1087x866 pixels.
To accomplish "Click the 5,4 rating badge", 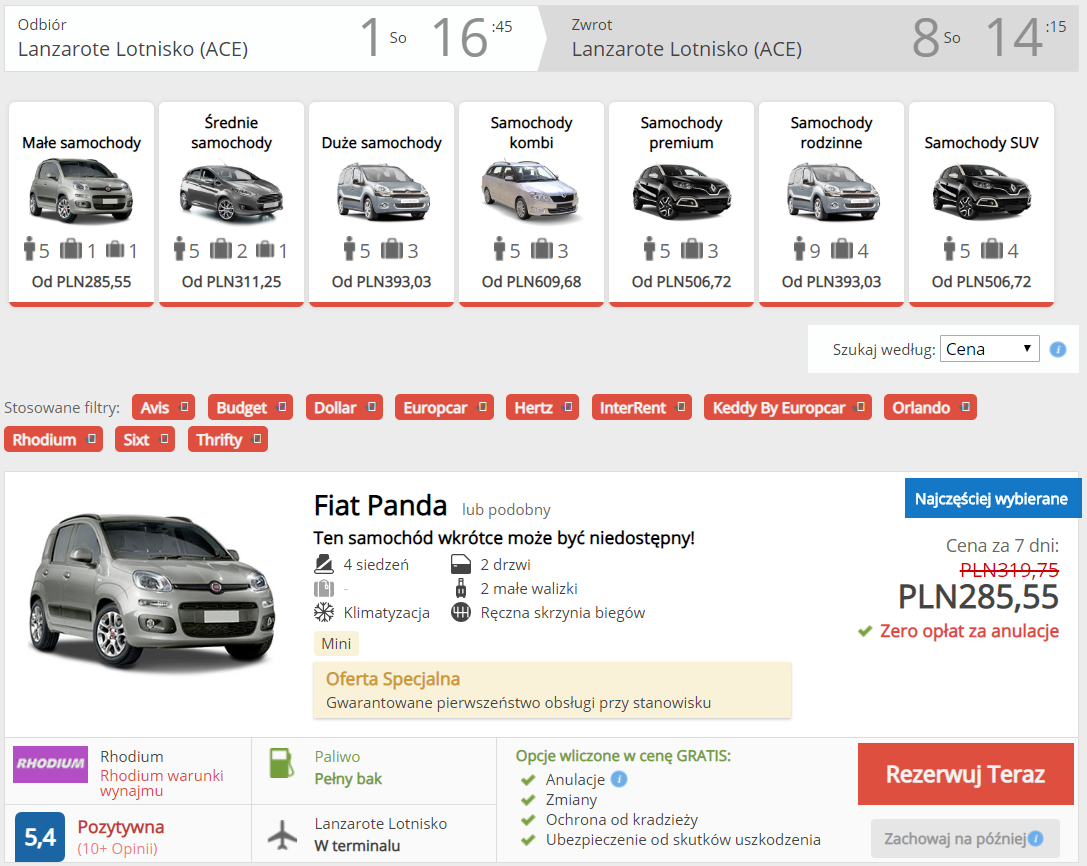I will tap(40, 837).
